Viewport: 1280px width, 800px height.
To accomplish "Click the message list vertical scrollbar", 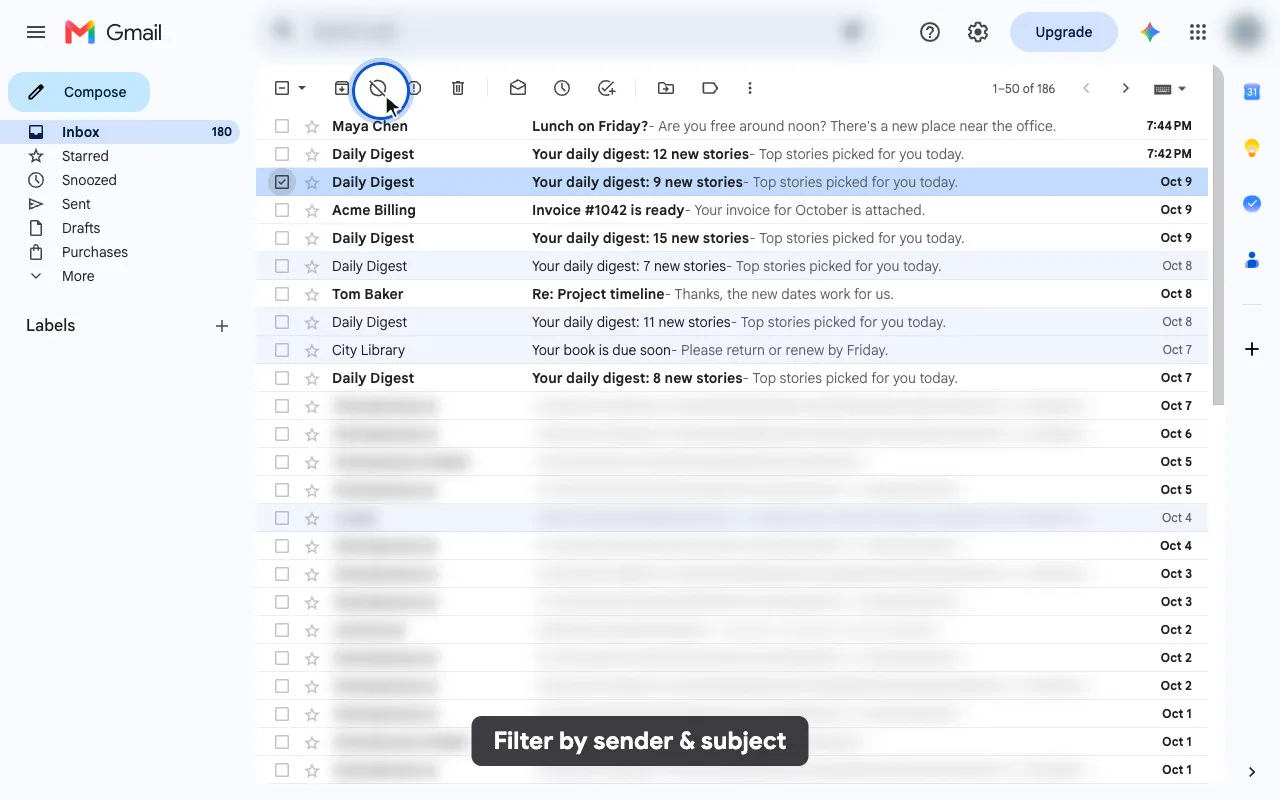I will pos(1218,235).
